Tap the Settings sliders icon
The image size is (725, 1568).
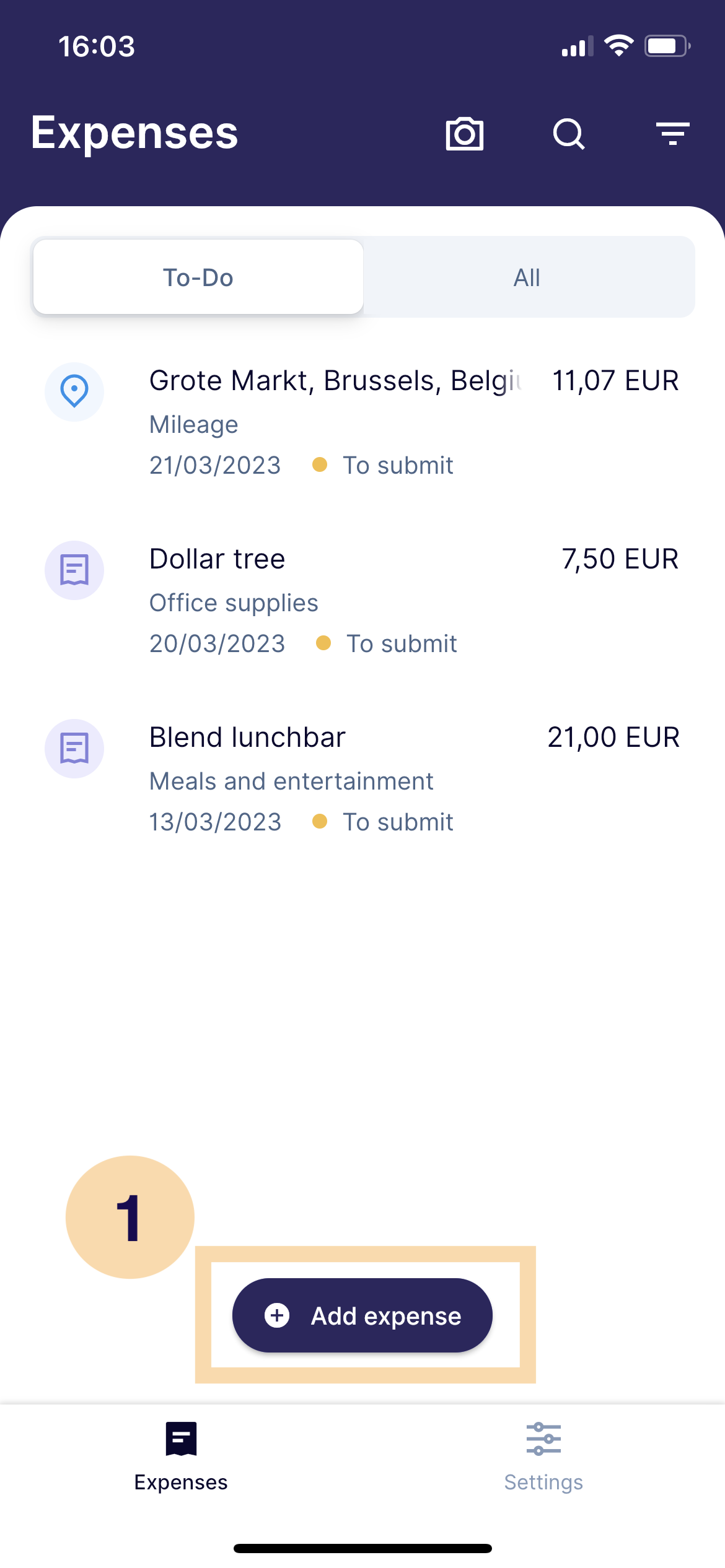543,1438
